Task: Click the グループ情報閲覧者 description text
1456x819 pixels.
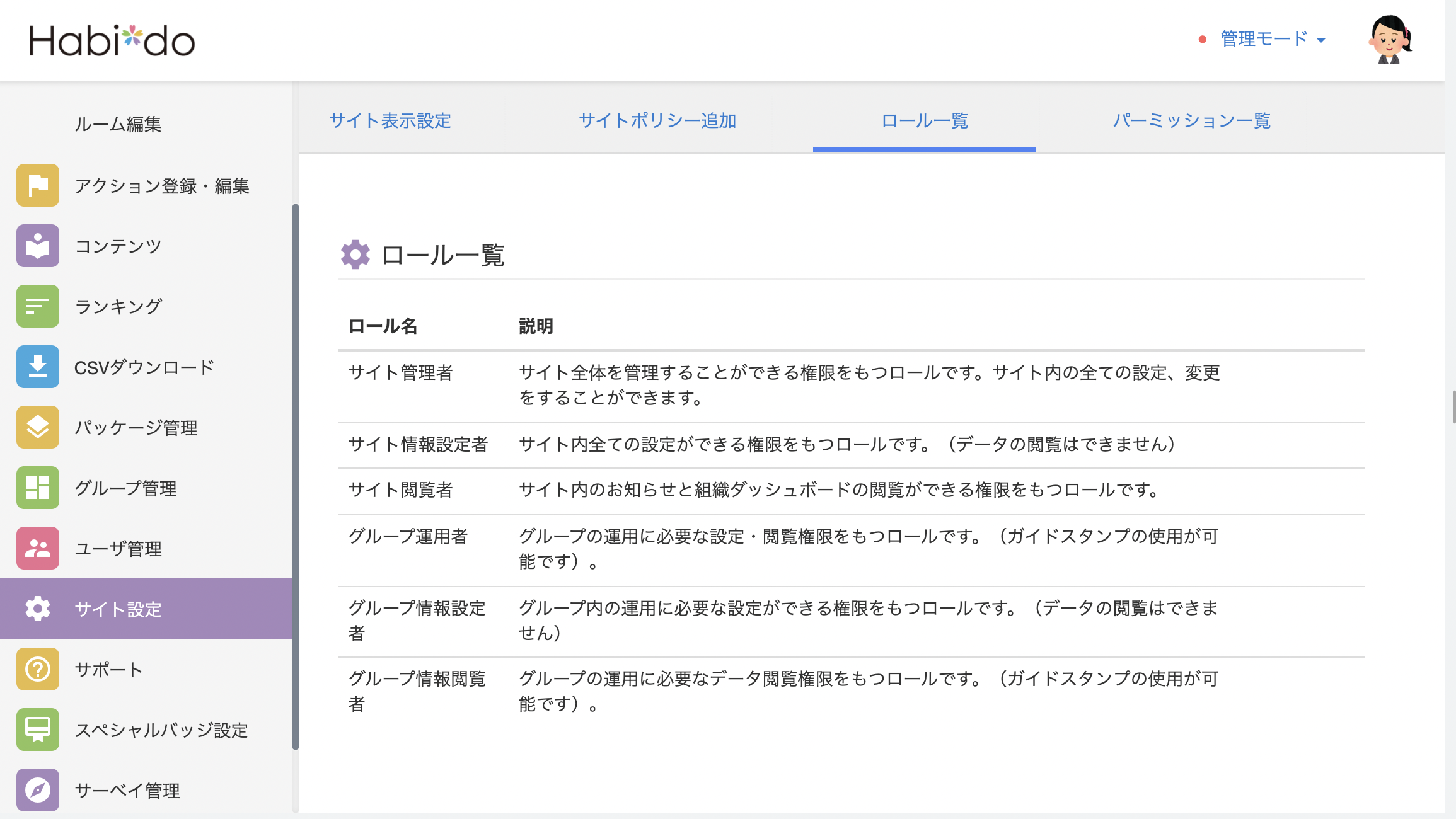Action: [869, 691]
